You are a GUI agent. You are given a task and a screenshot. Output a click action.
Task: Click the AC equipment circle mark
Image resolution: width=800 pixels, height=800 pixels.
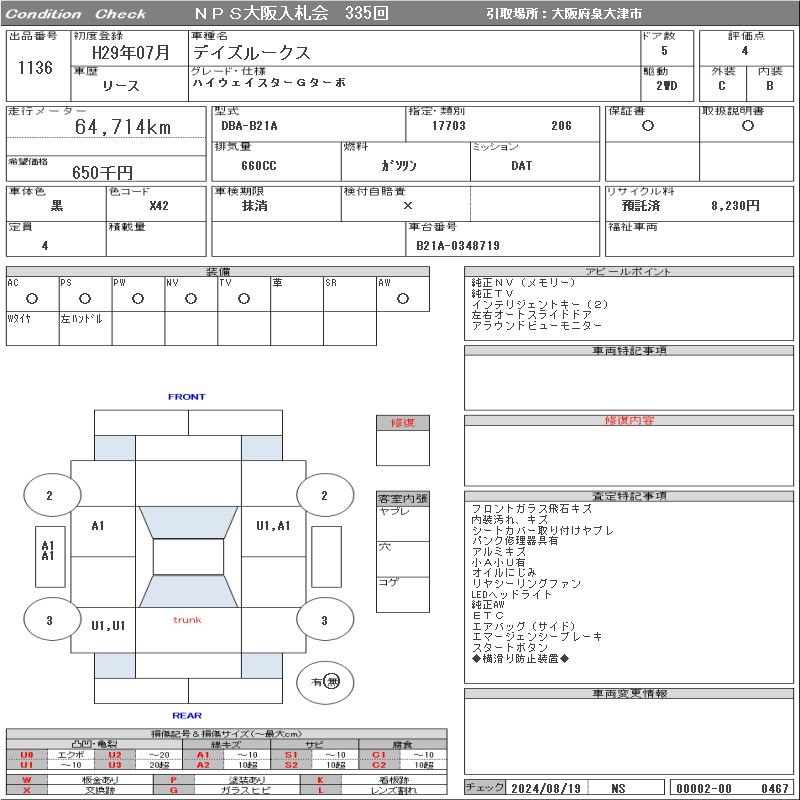(x=31, y=298)
